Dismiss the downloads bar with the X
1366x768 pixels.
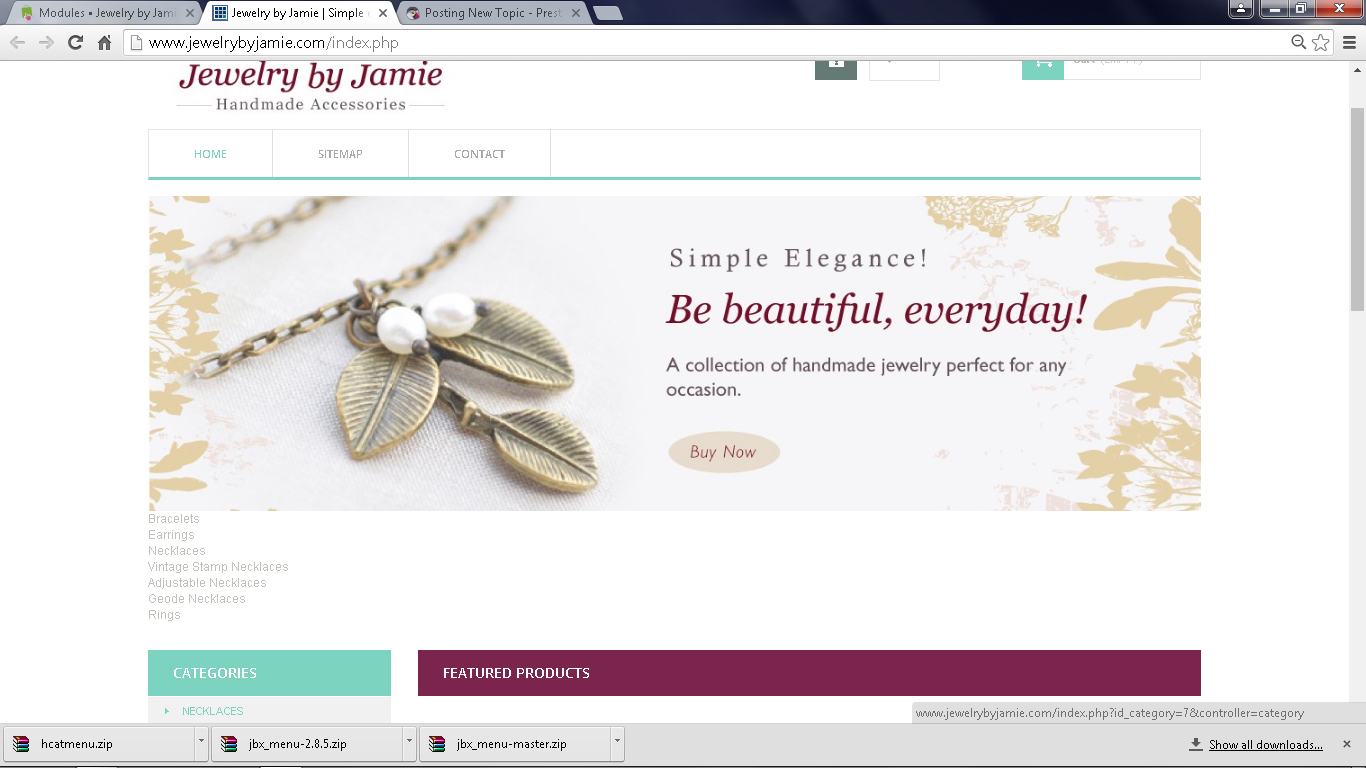tap(1346, 744)
